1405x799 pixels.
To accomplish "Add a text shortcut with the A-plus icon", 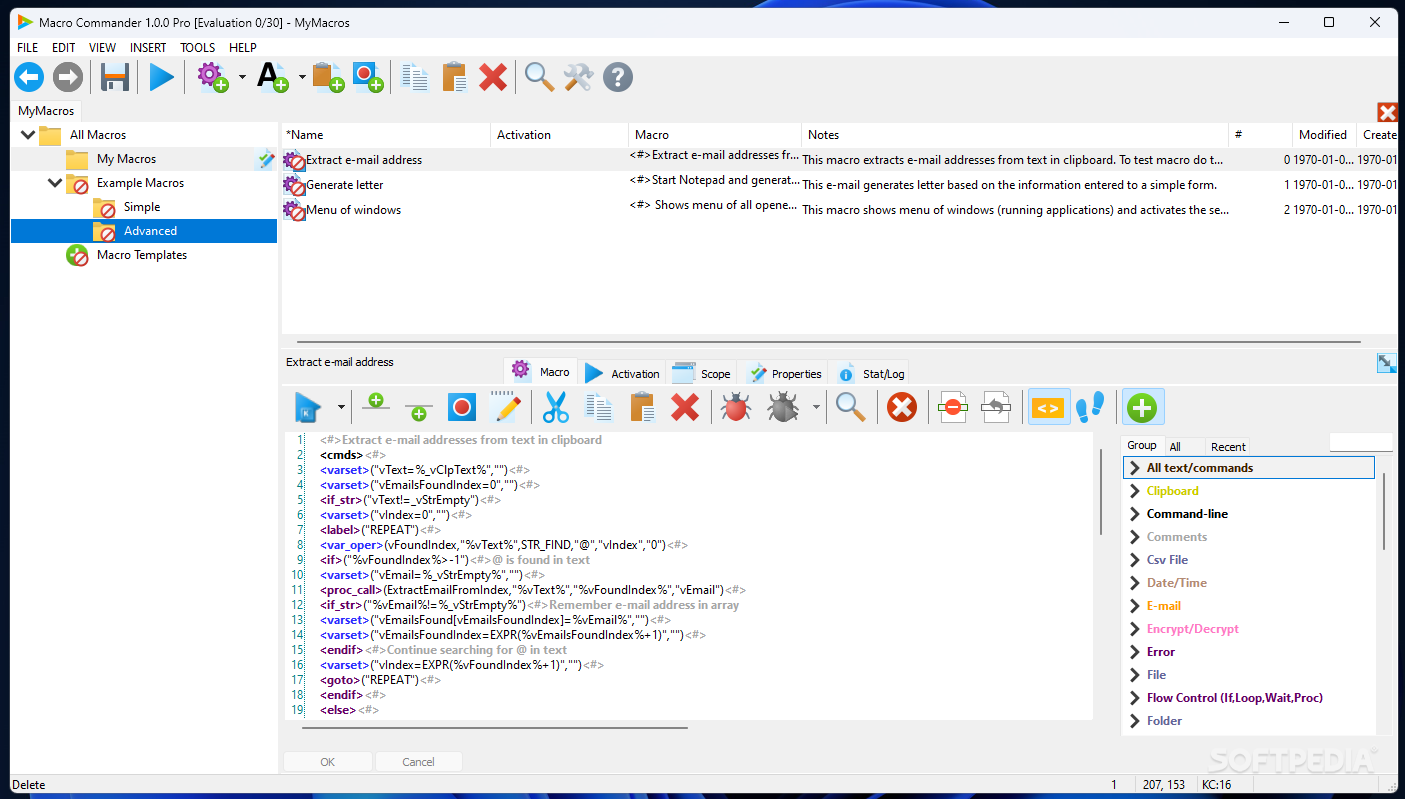I will [x=273, y=77].
